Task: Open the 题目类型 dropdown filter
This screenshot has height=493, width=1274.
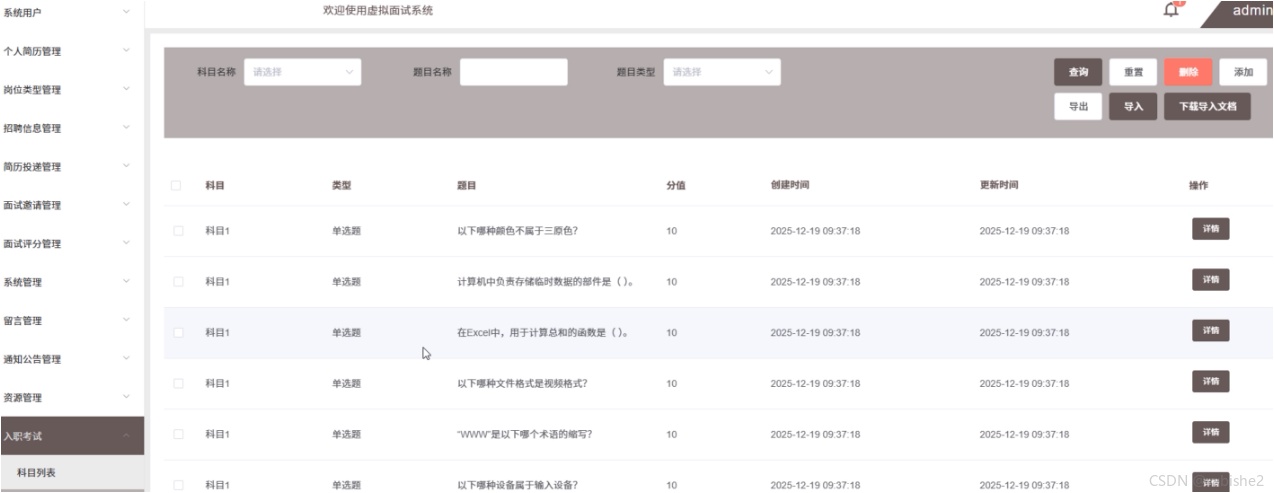Action: point(722,72)
